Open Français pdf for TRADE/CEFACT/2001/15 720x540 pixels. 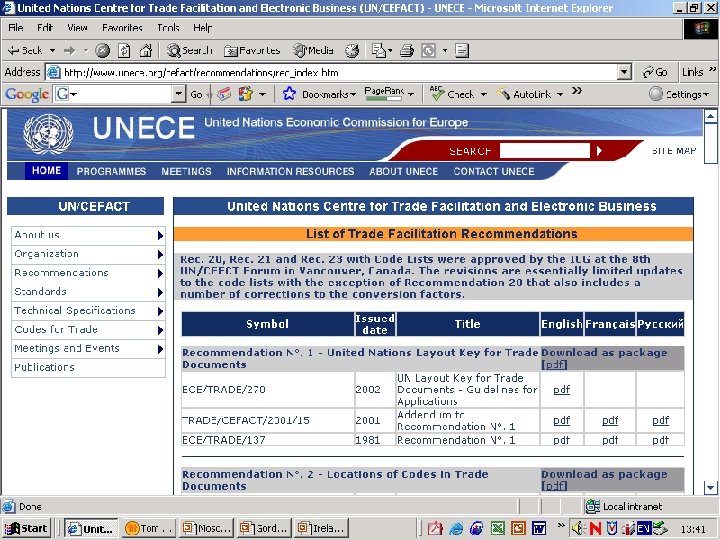coord(610,420)
